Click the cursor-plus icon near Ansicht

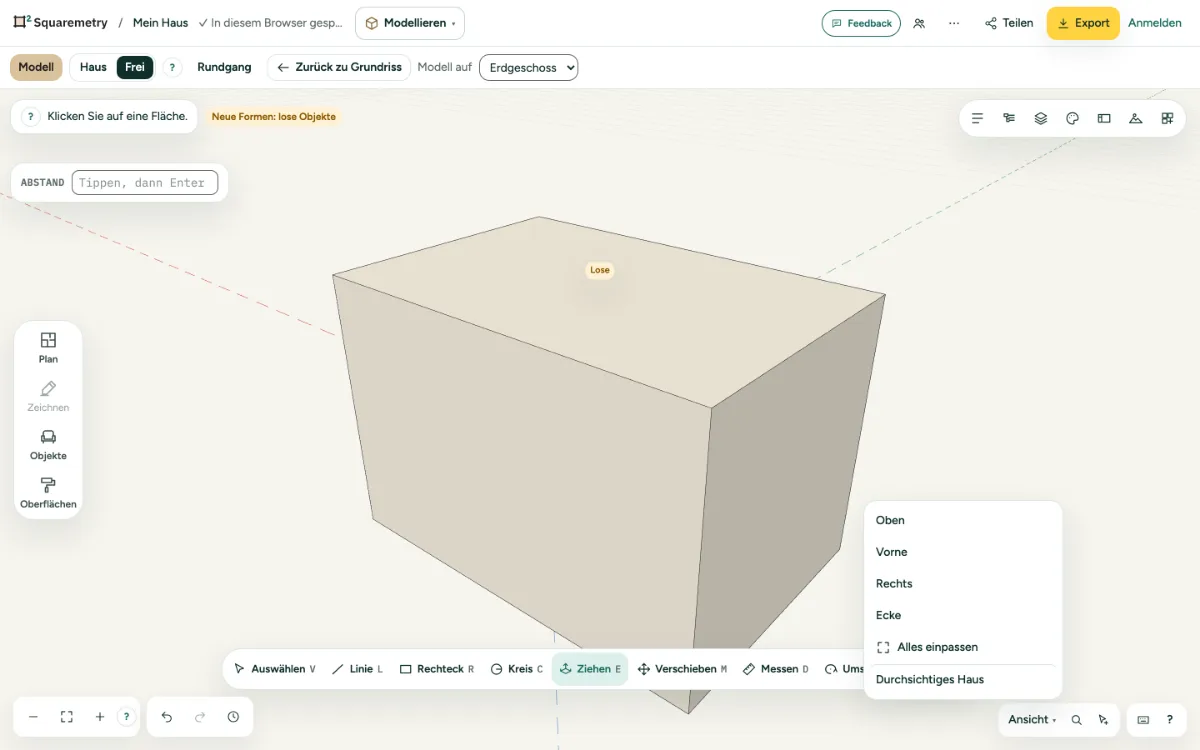(x=1103, y=720)
